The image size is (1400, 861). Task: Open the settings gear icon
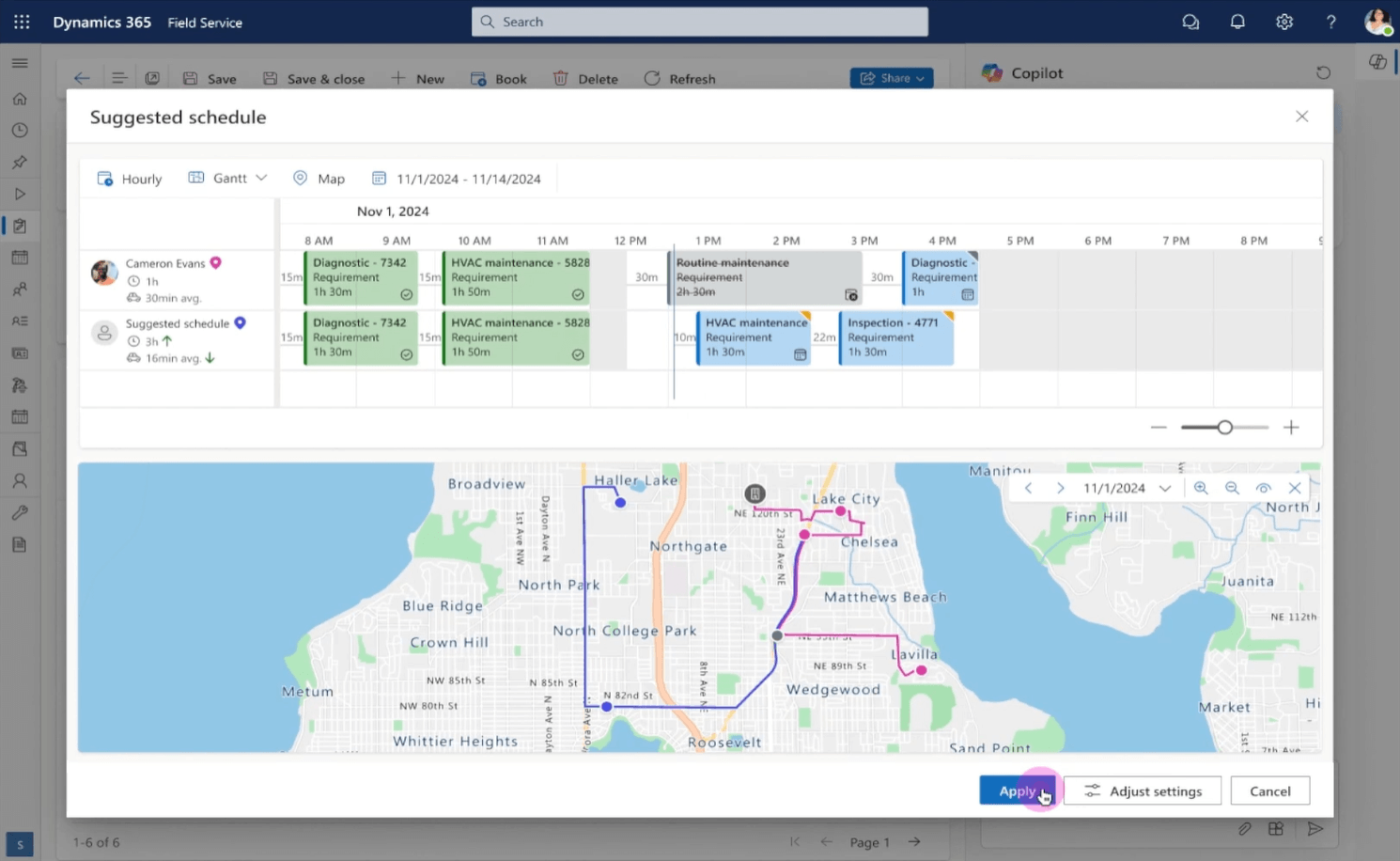[1284, 22]
